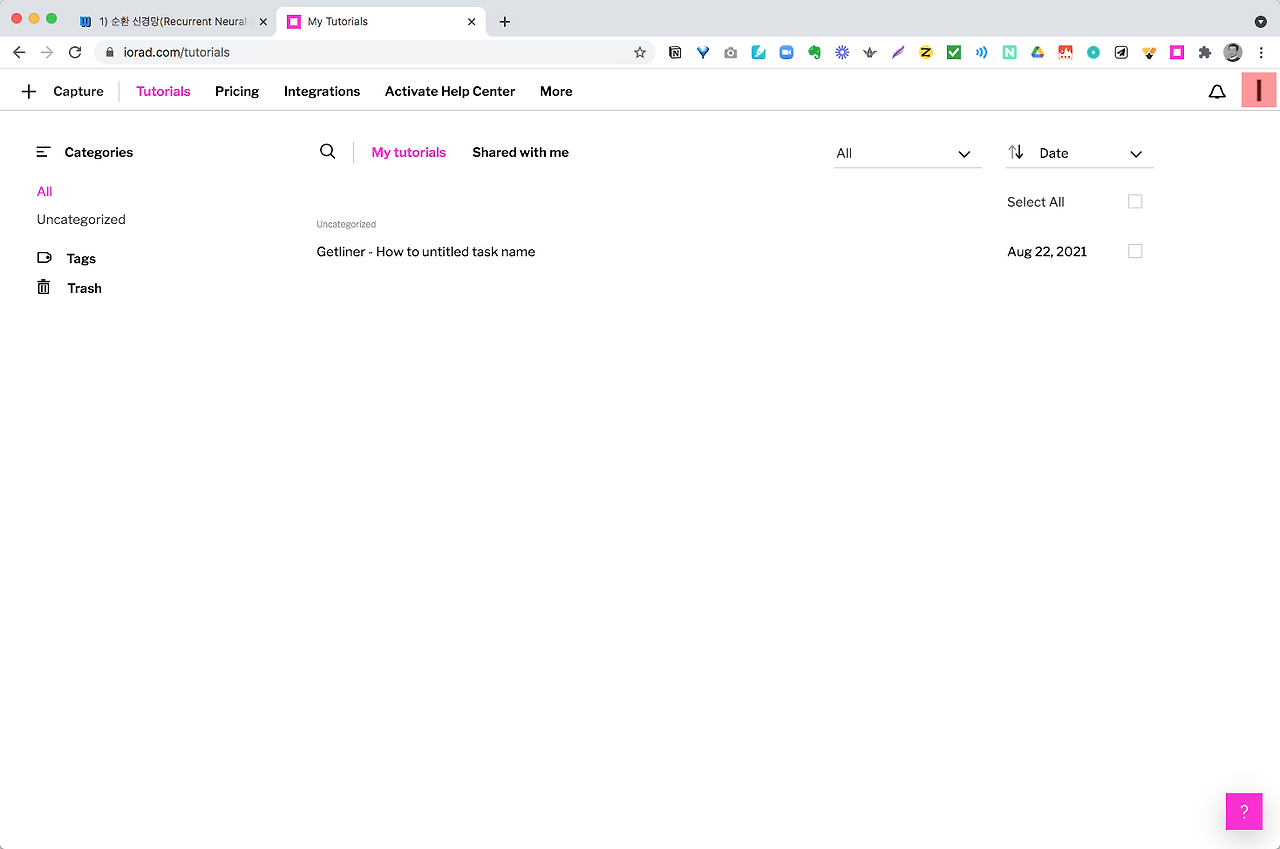Click the yellow Z extension icon
This screenshot has height=849, width=1280.
point(926,52)
